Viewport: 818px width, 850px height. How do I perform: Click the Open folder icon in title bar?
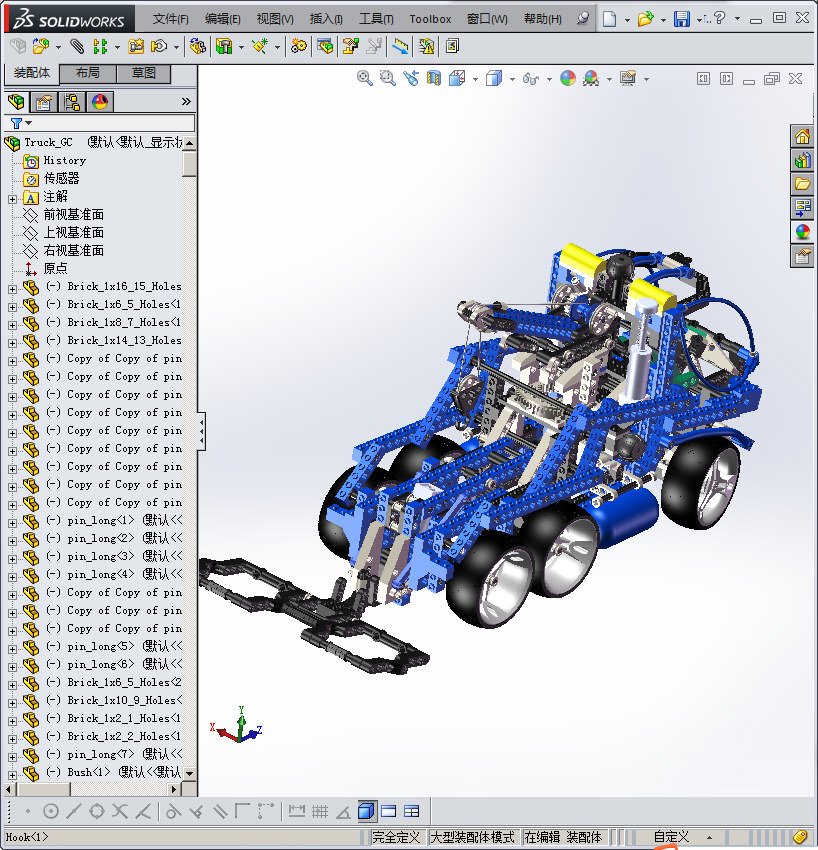click(645, 19)
